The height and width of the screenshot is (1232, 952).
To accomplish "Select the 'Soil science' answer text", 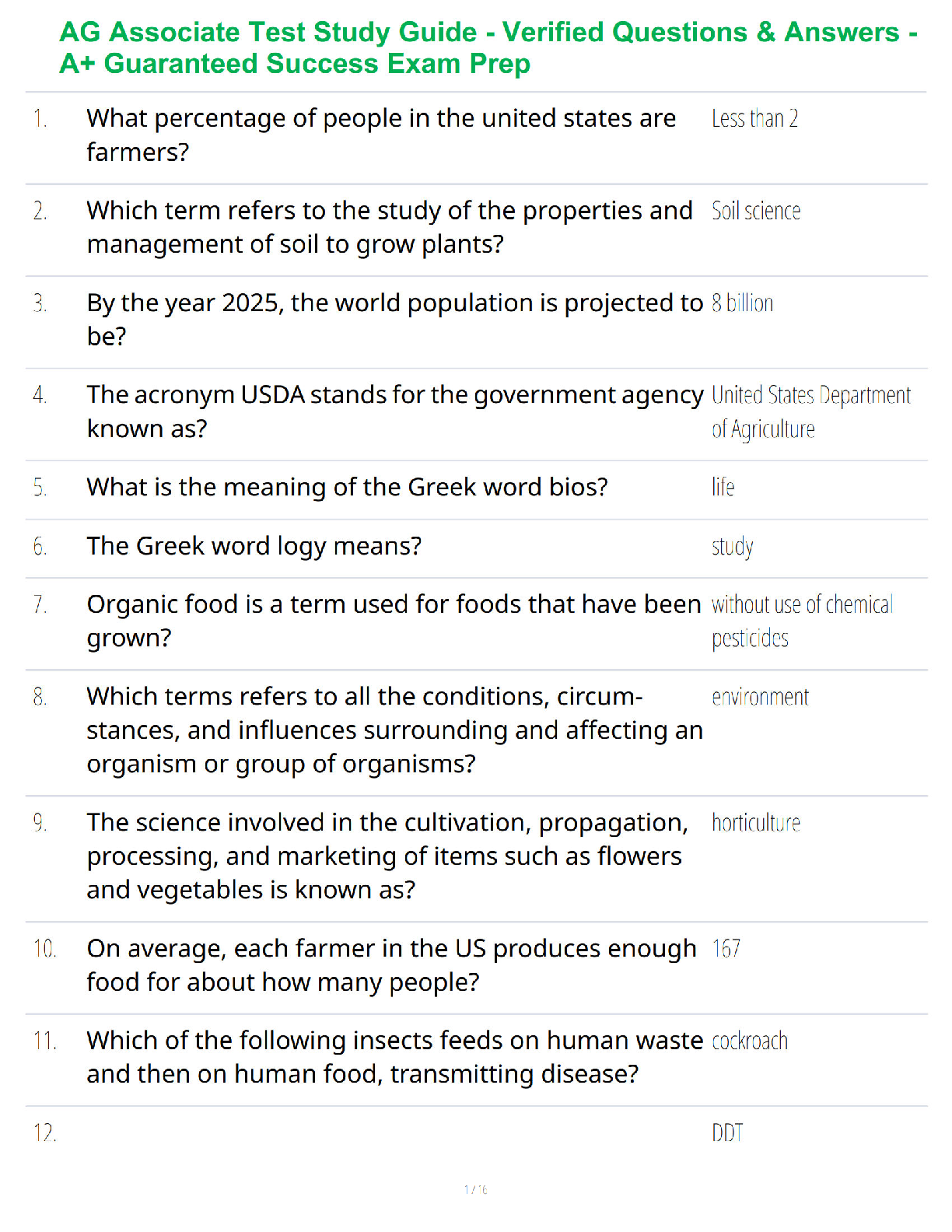I will coord(756,211).
